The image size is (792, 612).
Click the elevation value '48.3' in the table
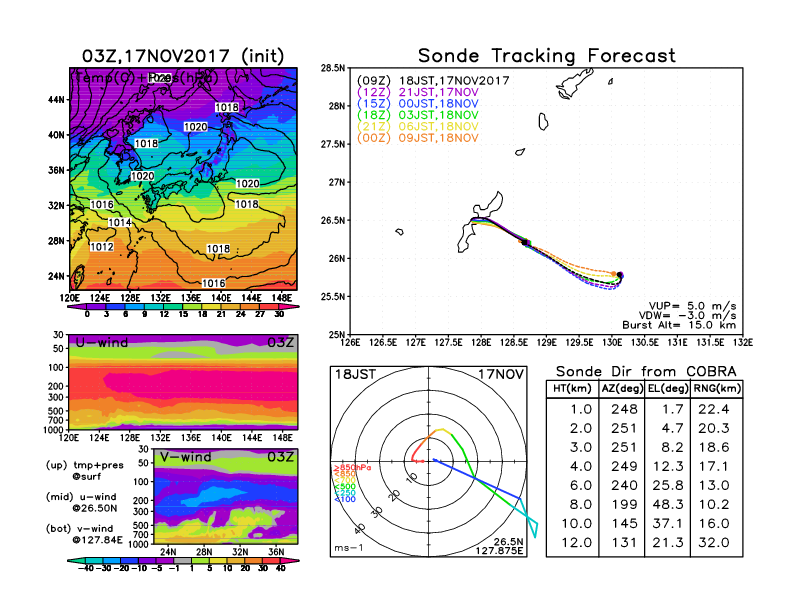click(x=668, y=504)
